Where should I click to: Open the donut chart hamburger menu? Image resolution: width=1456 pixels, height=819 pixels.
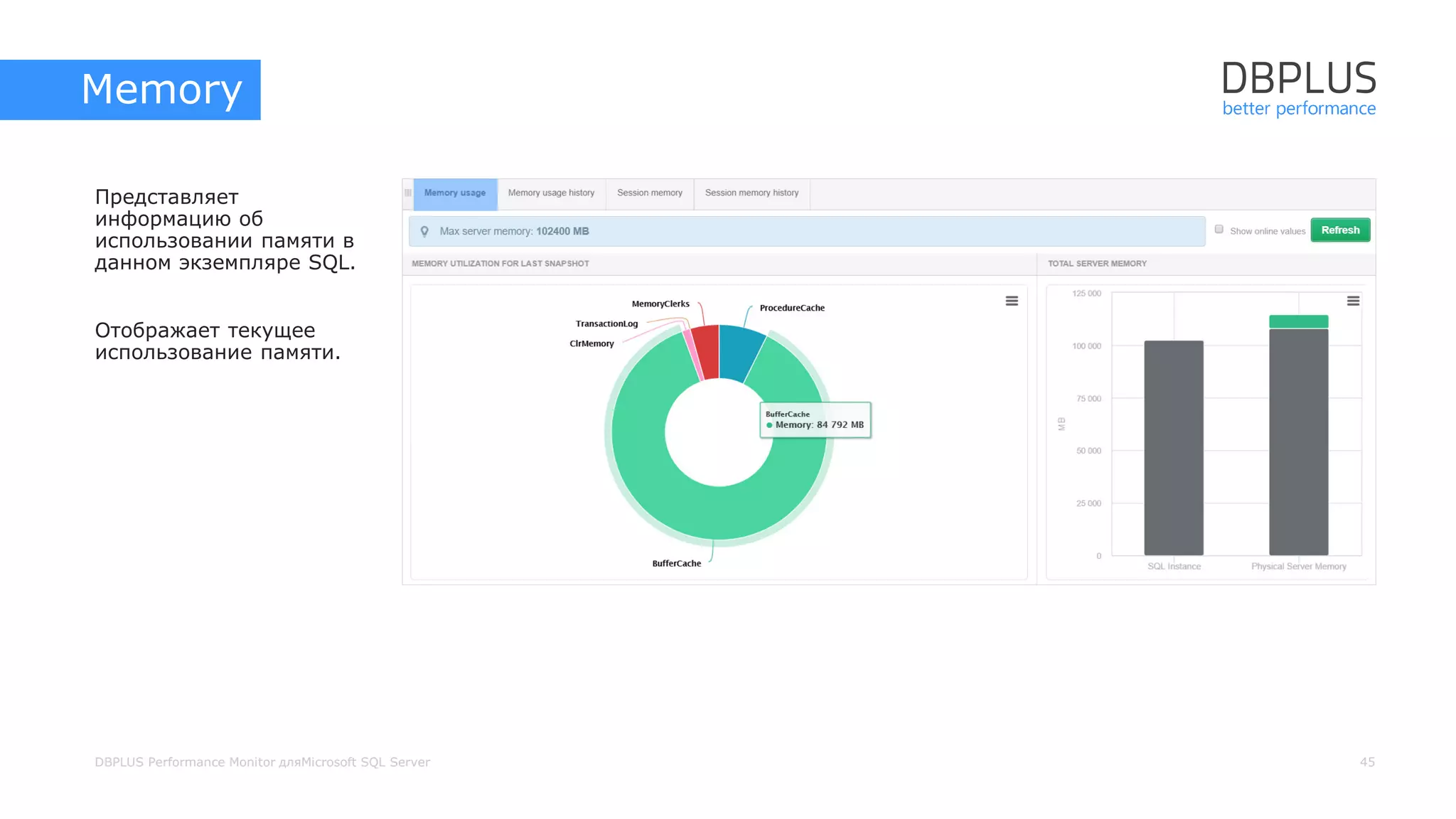click(1012, 301)
